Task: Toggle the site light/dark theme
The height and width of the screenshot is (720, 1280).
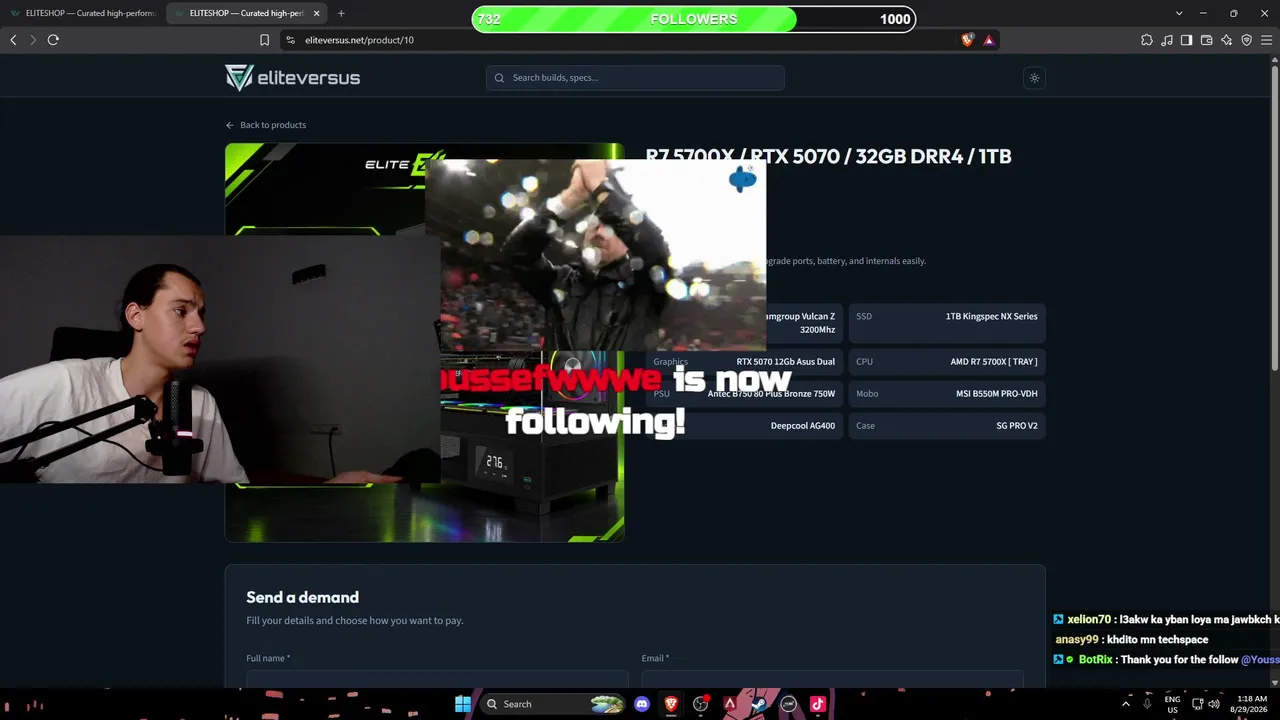Action: coord(1035,78)
